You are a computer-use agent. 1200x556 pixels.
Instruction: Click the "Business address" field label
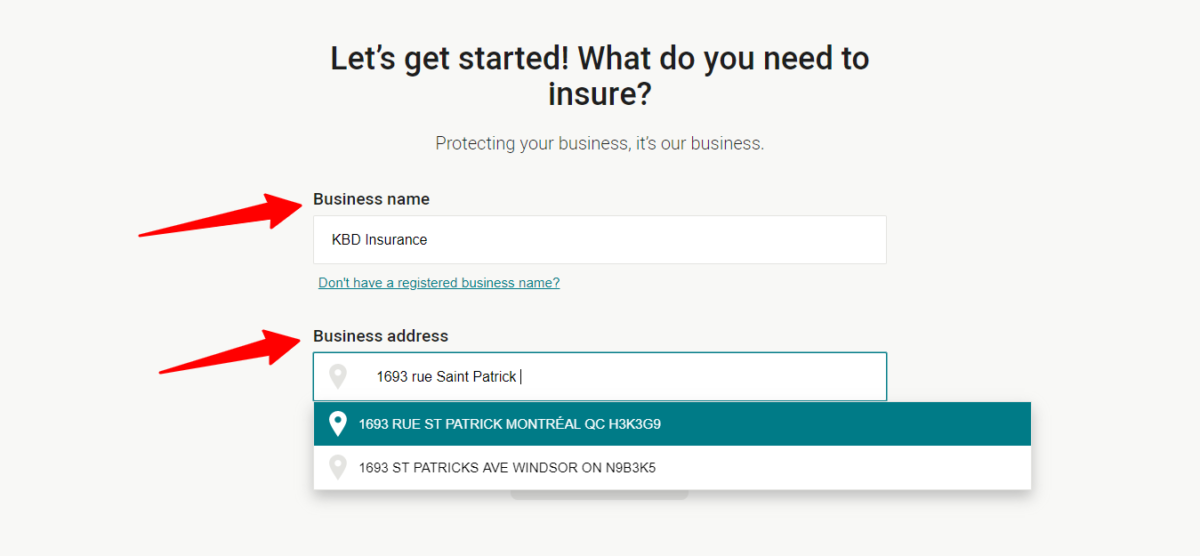[381, 336]
